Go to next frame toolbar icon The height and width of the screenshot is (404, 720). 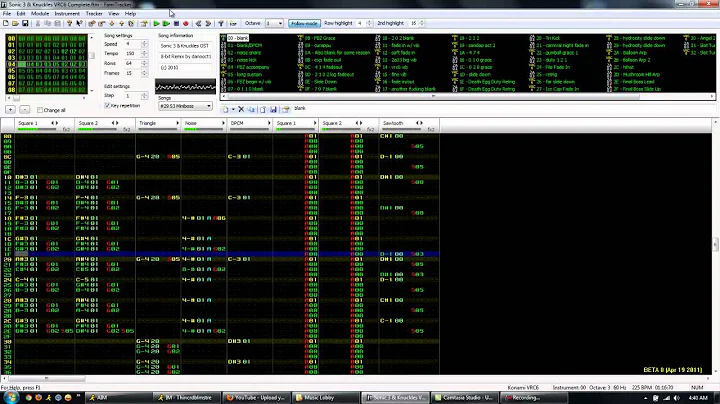coord(208,23)
